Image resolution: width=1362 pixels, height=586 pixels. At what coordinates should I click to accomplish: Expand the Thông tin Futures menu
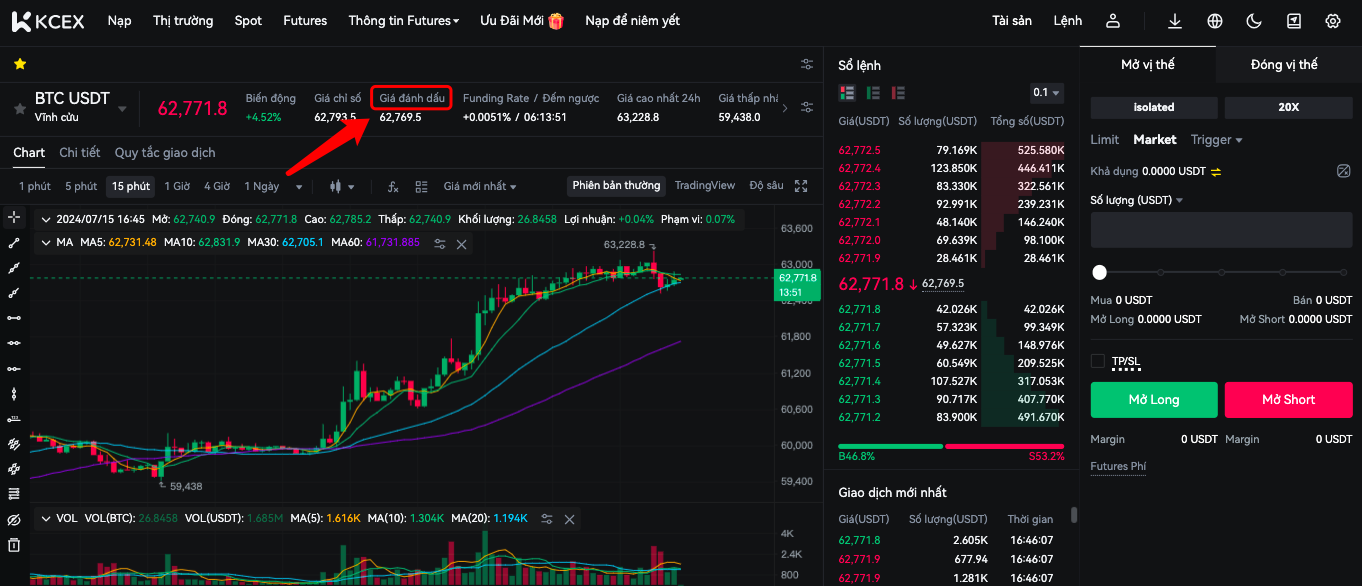[x=404, y=21]
